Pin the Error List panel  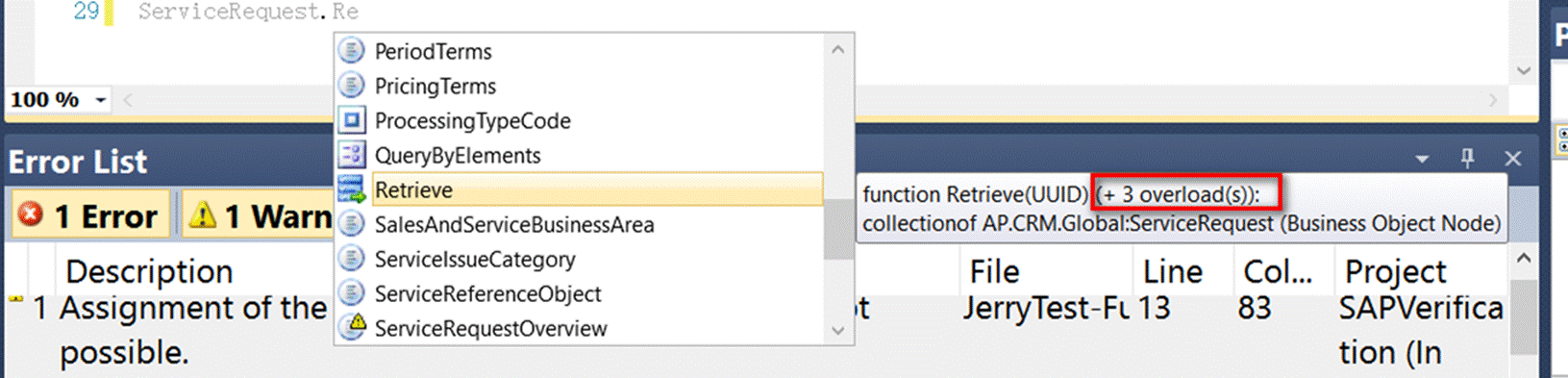(x=1468, y=159)
